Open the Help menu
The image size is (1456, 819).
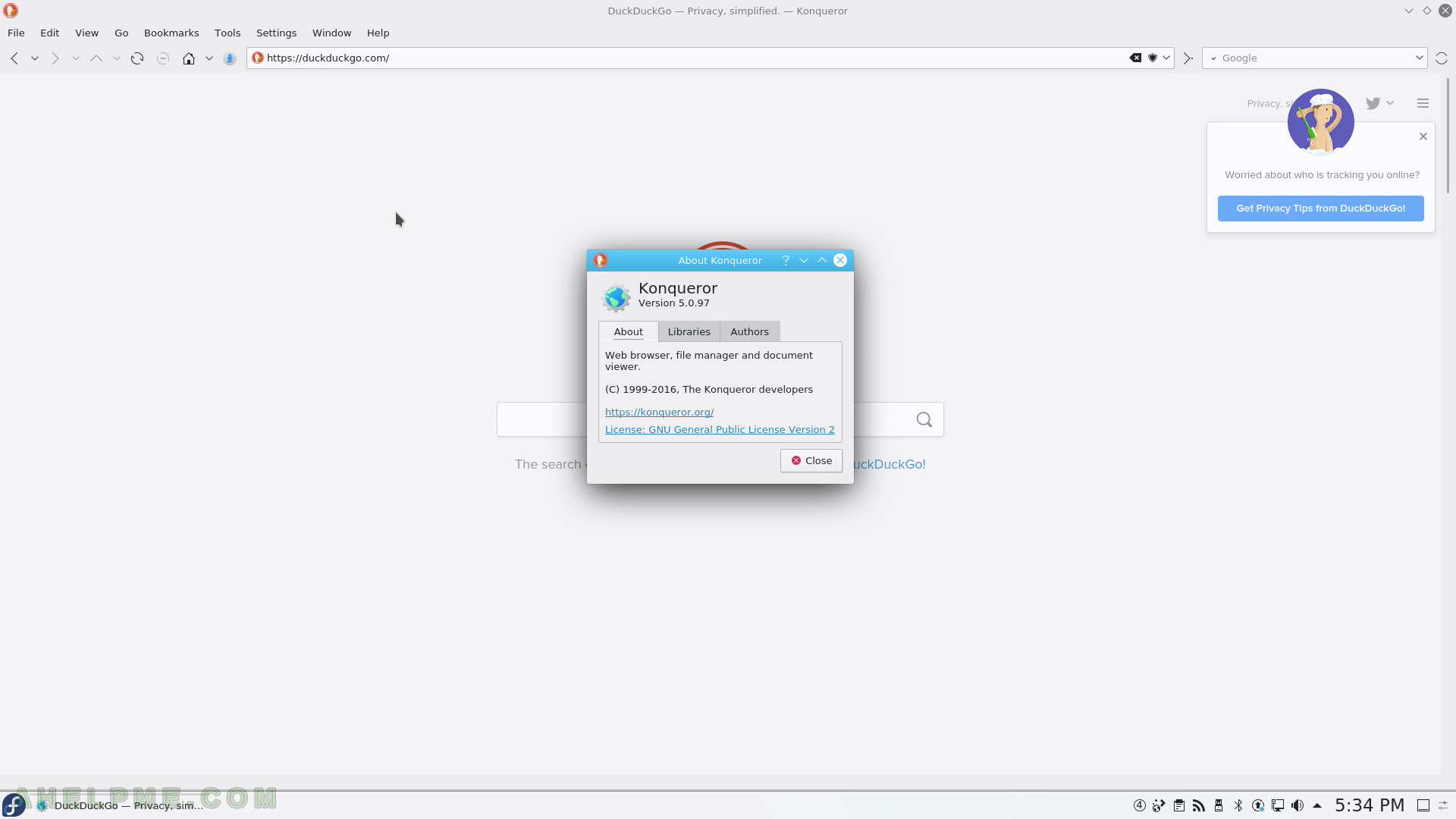tap(378, 33)
